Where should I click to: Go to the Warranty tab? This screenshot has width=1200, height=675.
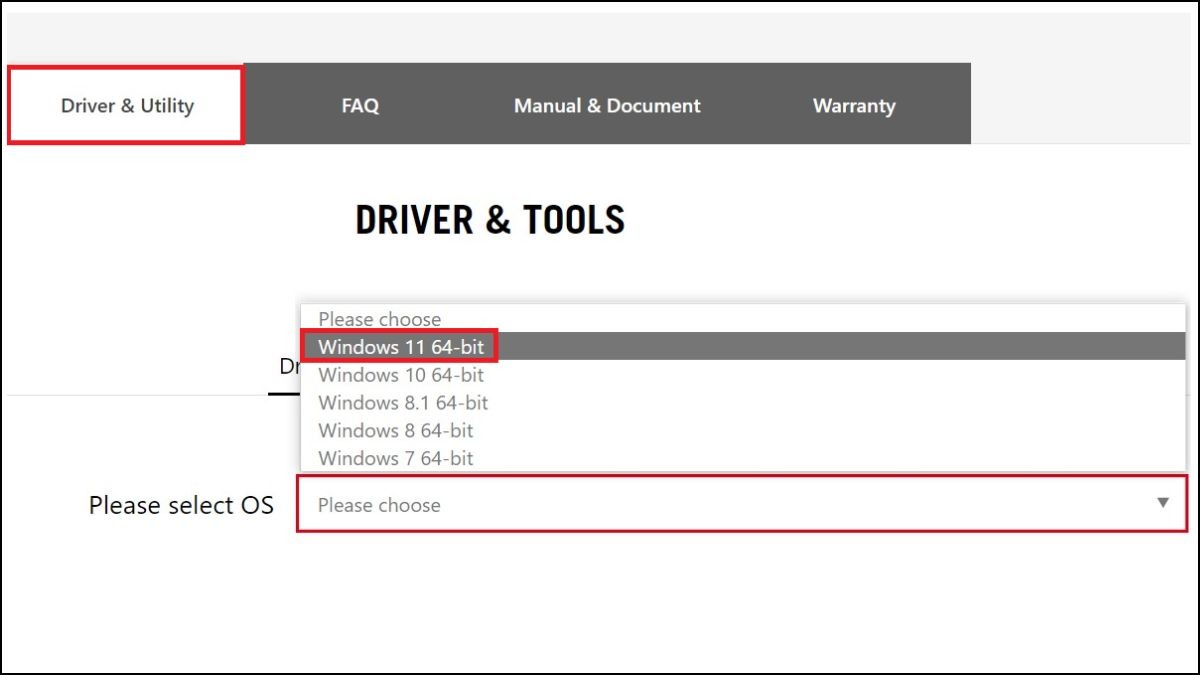[x=854, y=105]
